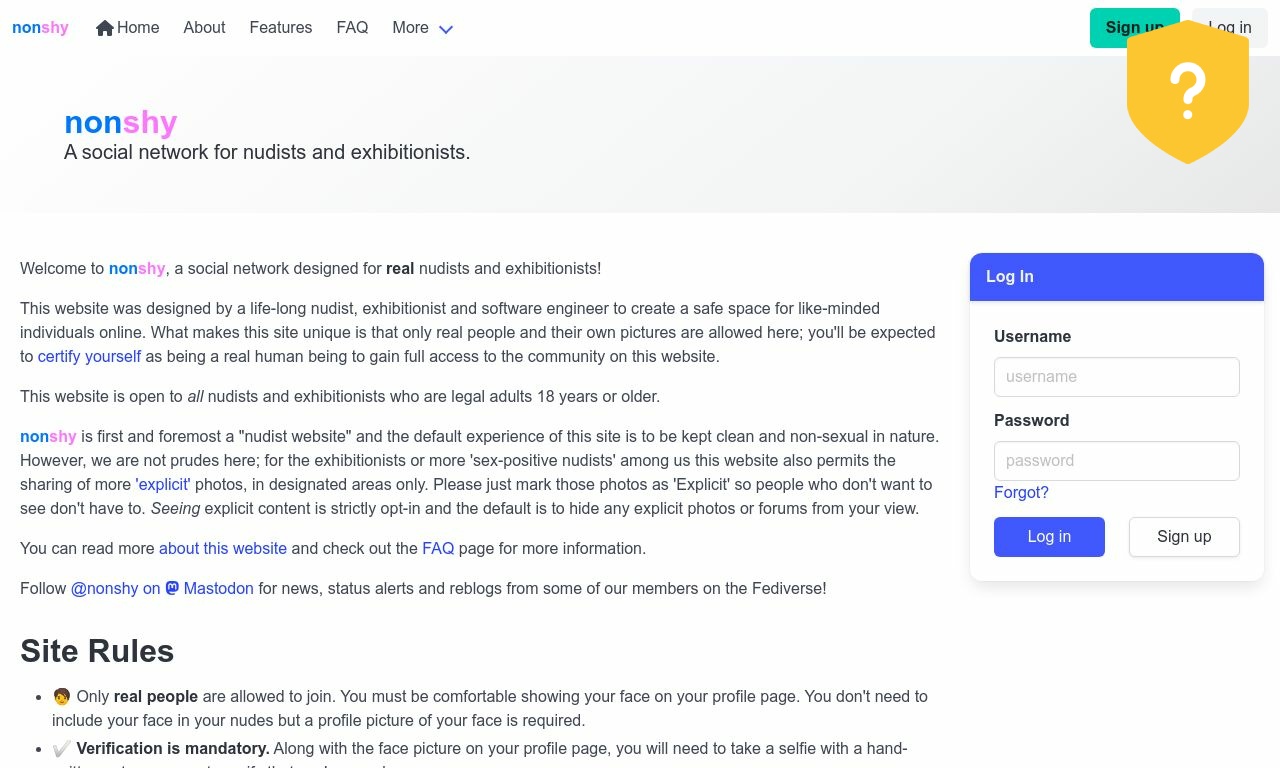
Task: Open the More menu in the navbar
Action: pos(410,27)
